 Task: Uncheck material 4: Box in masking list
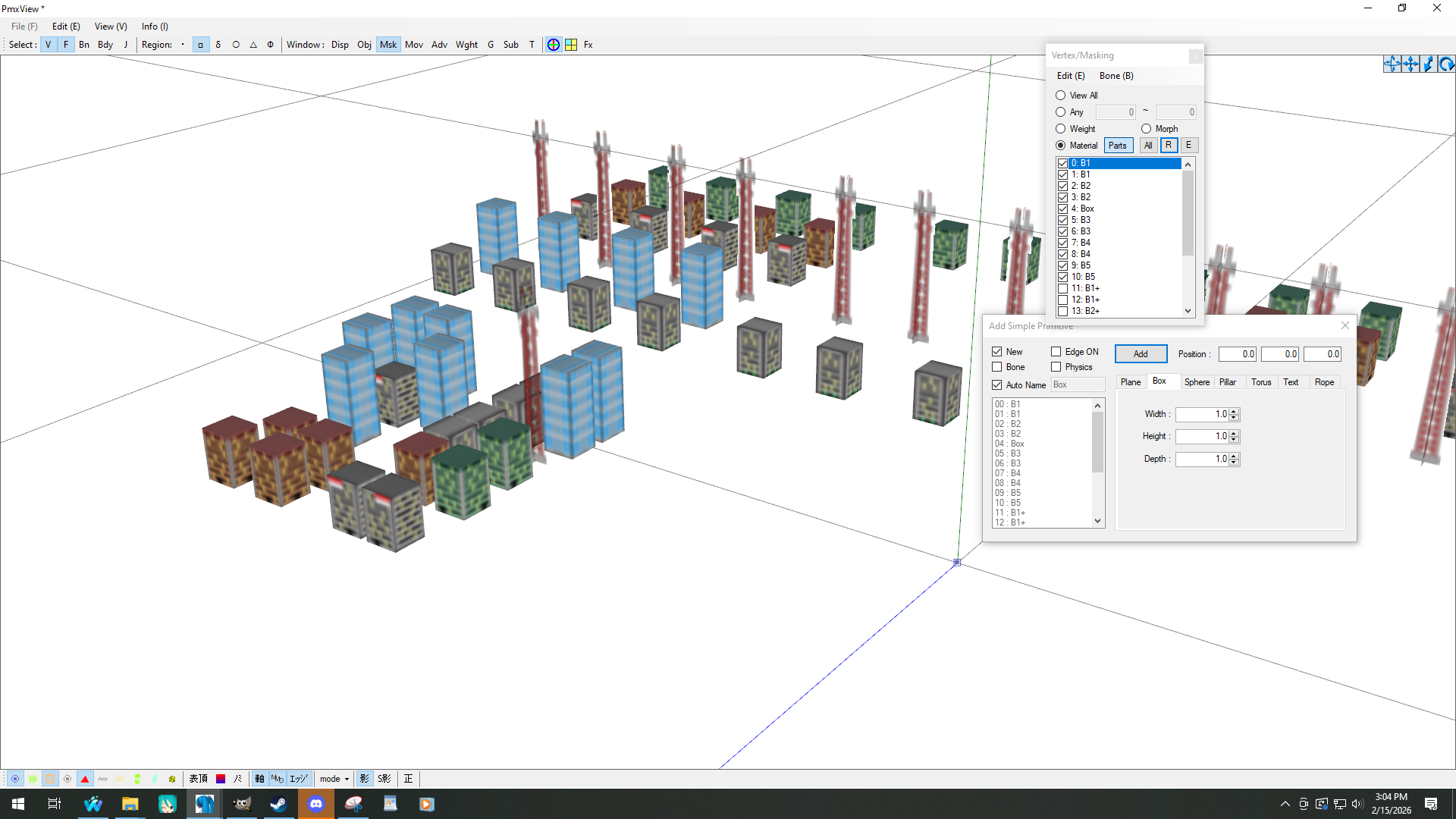1062,209
